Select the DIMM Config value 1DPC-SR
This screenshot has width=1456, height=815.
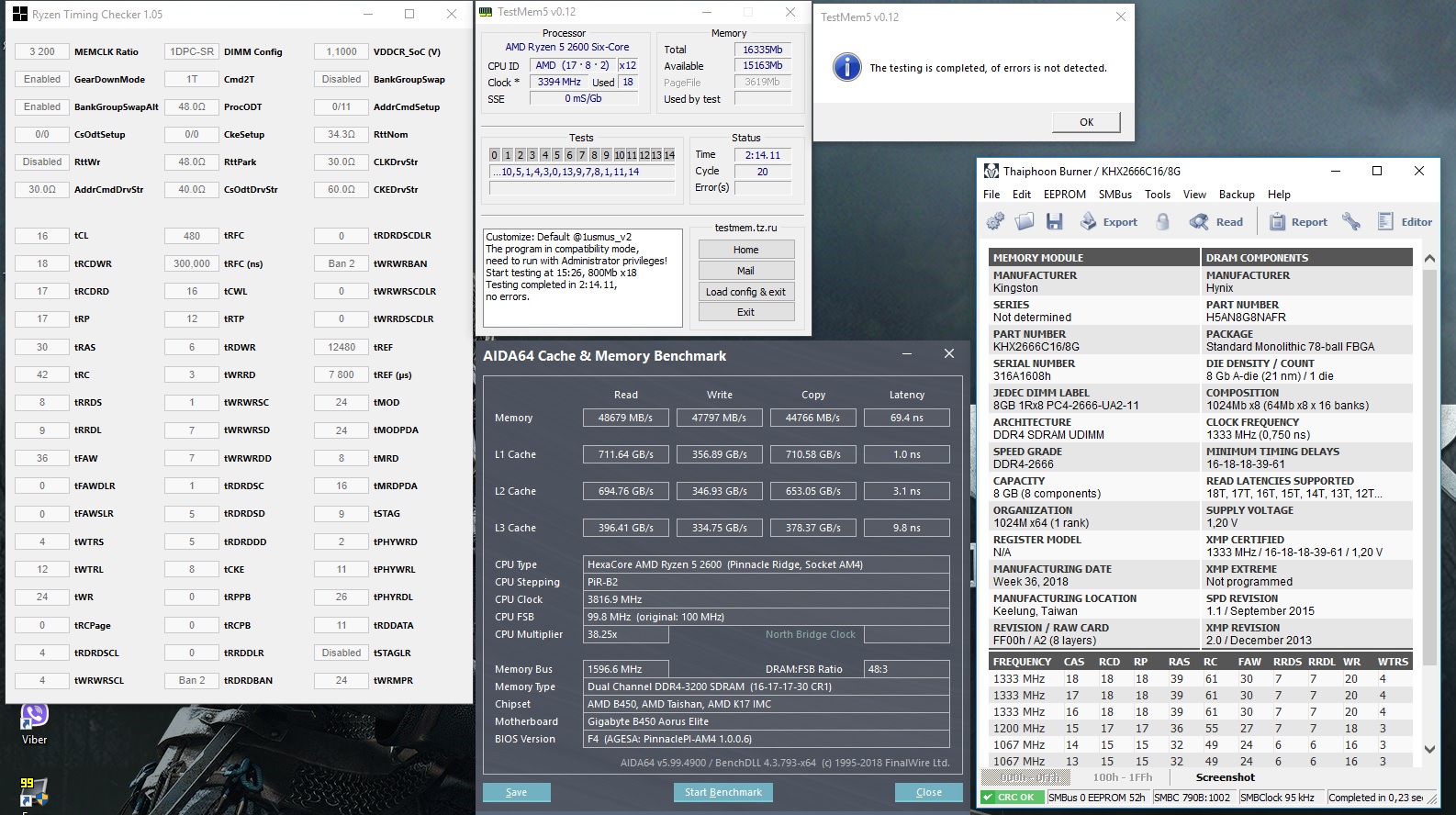[x=192, y=51]
